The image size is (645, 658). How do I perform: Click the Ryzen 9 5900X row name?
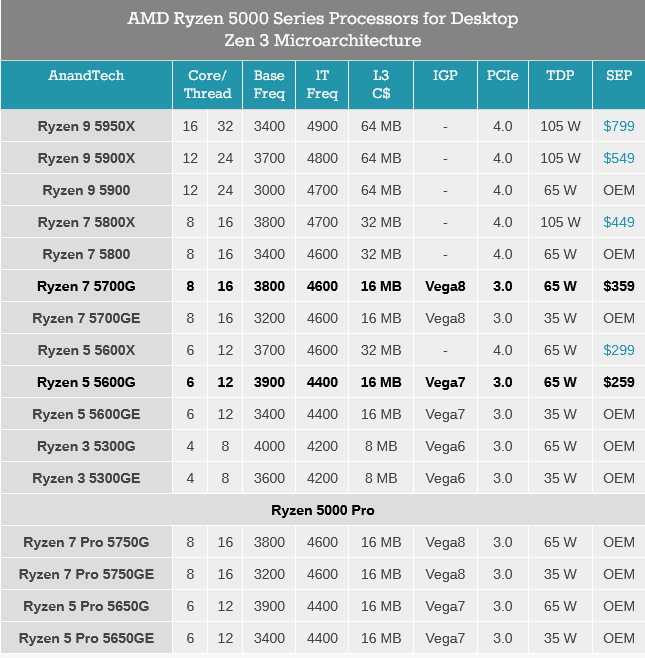86,158
